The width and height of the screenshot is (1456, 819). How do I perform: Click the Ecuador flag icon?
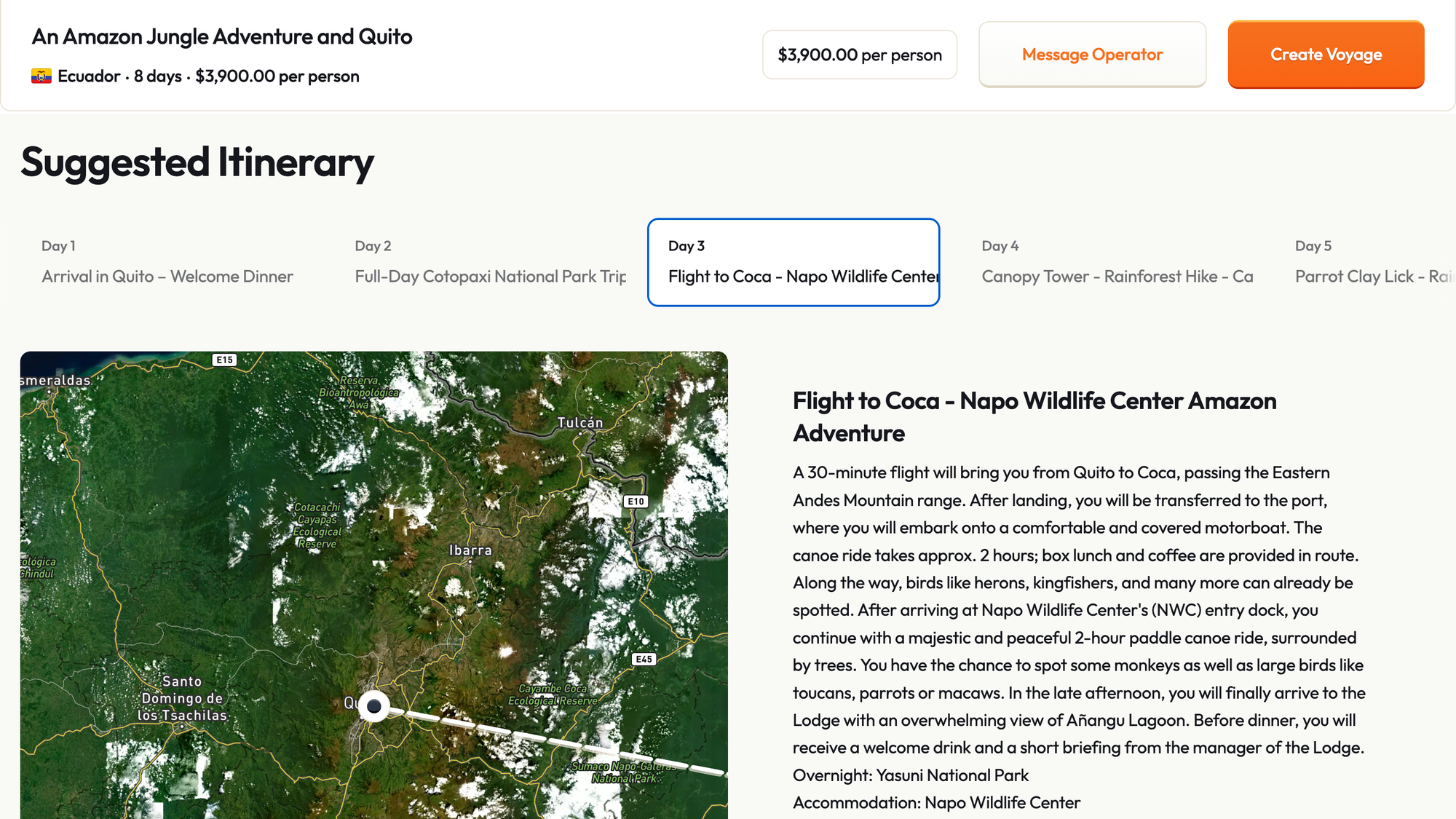41,76
